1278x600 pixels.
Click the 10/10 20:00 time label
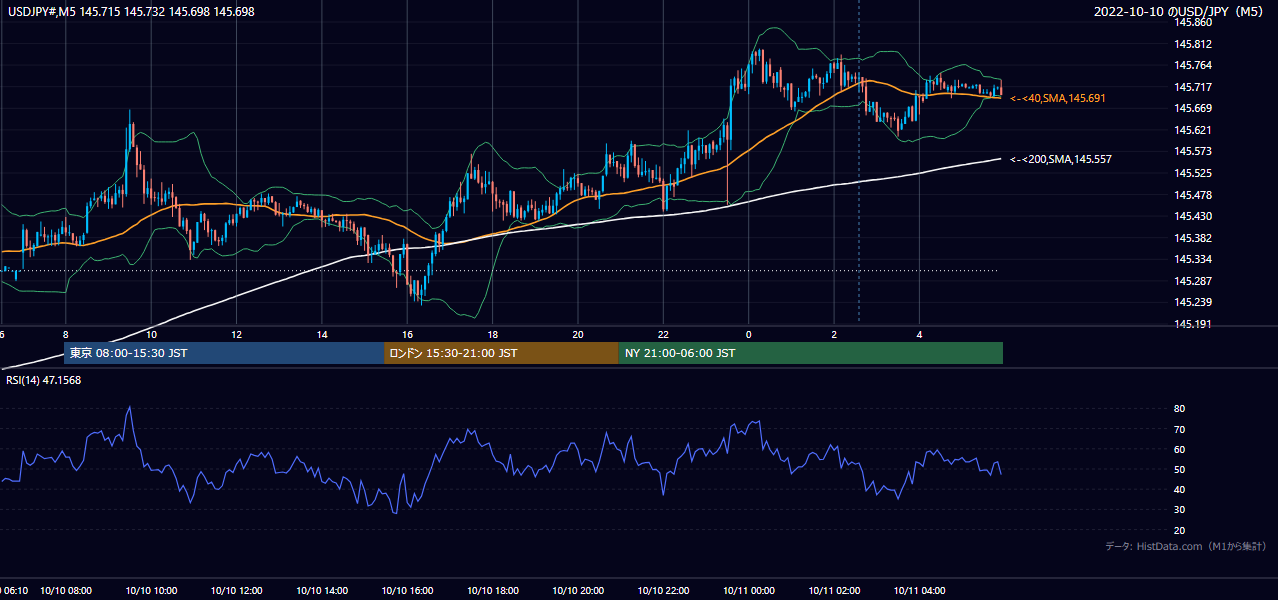[x=578, y=591]
